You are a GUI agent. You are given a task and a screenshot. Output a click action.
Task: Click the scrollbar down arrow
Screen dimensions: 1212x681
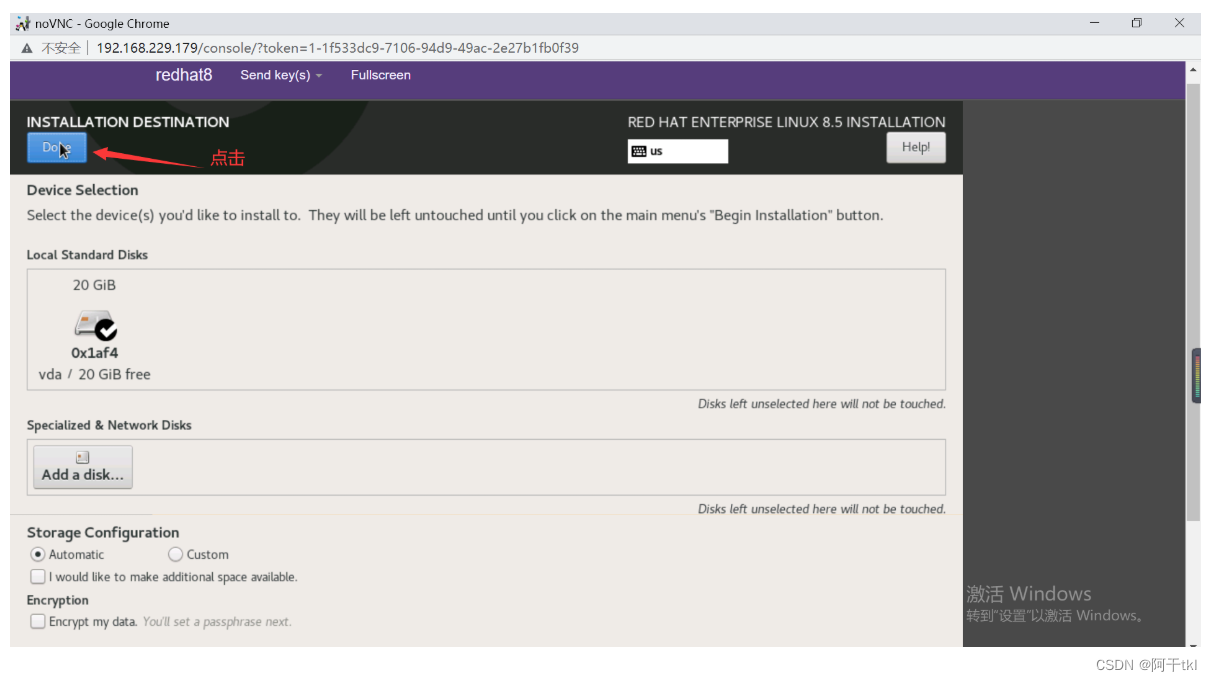[1192, 644]
